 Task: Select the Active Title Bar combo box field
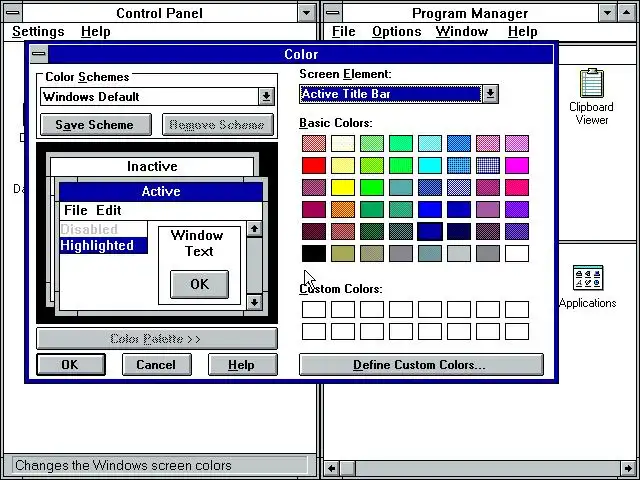pyautogui.click(x=390, y=94)
